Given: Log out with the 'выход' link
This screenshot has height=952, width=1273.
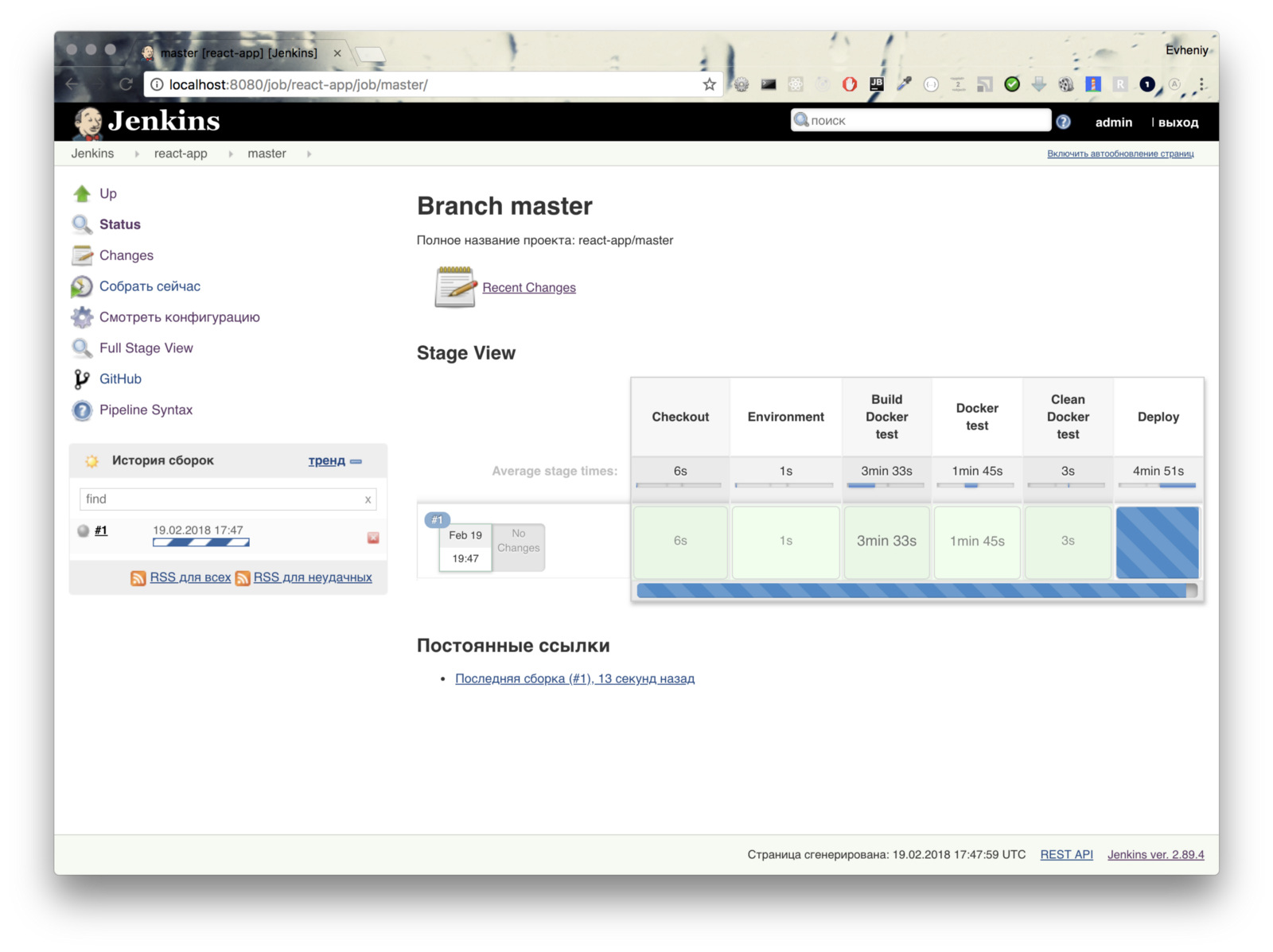Looking at the screenshot, I should coord(1178,122).
